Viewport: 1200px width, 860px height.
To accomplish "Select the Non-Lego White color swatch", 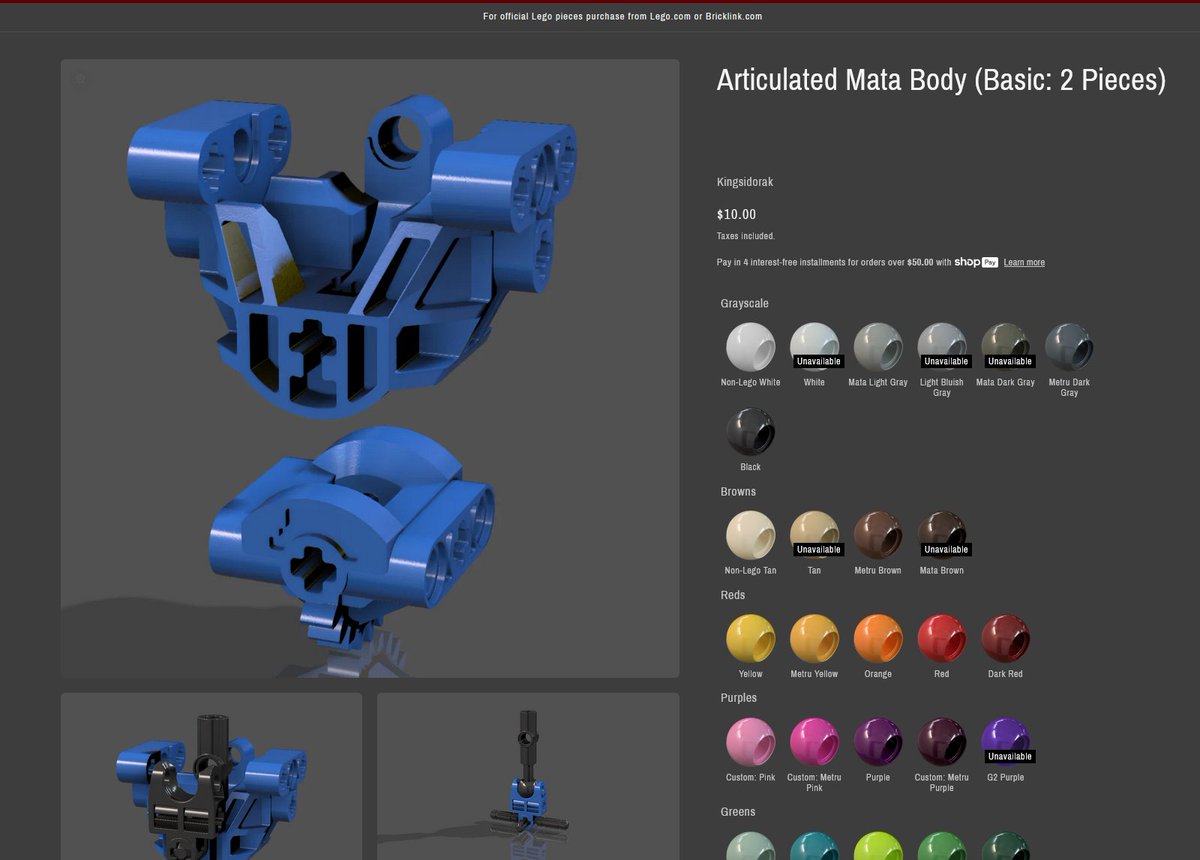I will (750, 347).
